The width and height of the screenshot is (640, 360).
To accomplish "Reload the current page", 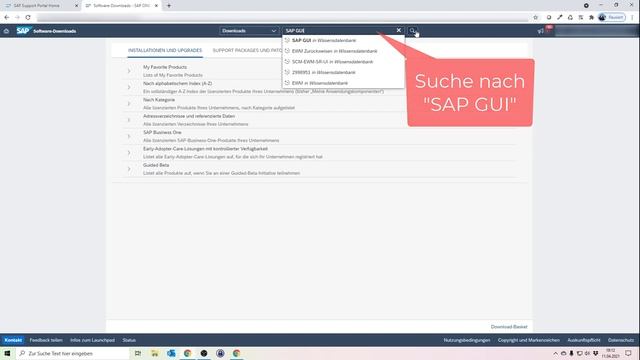I will tap(28, 18).
